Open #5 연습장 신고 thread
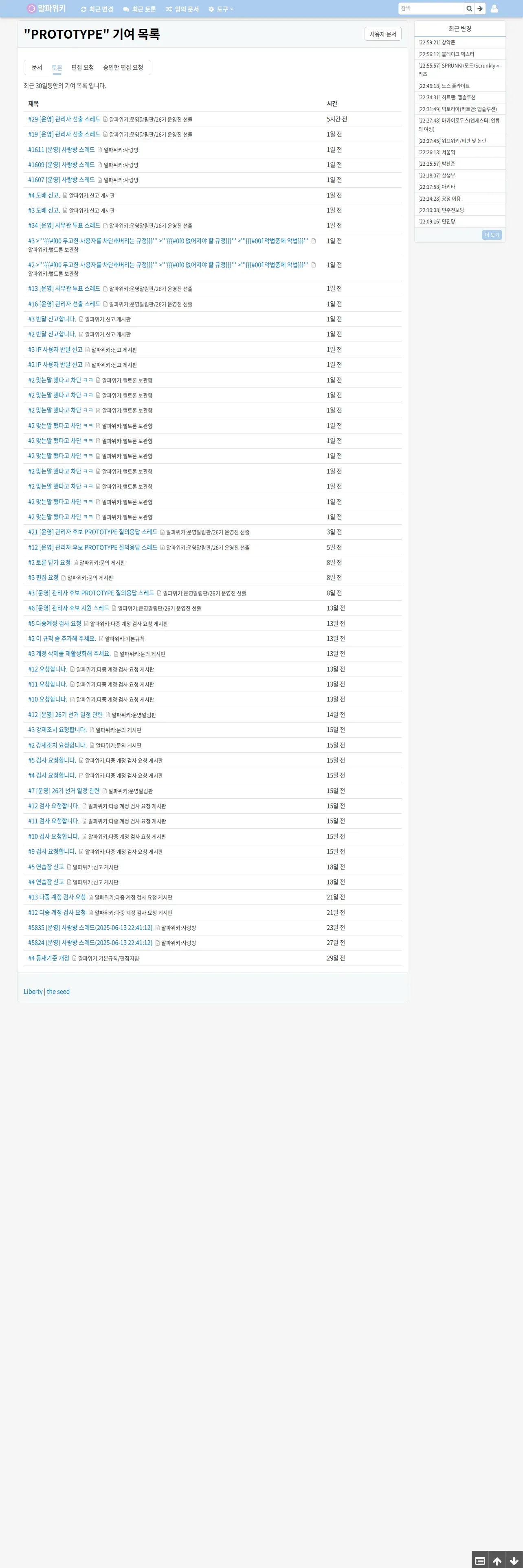Screen dimensions: 523x1568 (x=46, y=867)
